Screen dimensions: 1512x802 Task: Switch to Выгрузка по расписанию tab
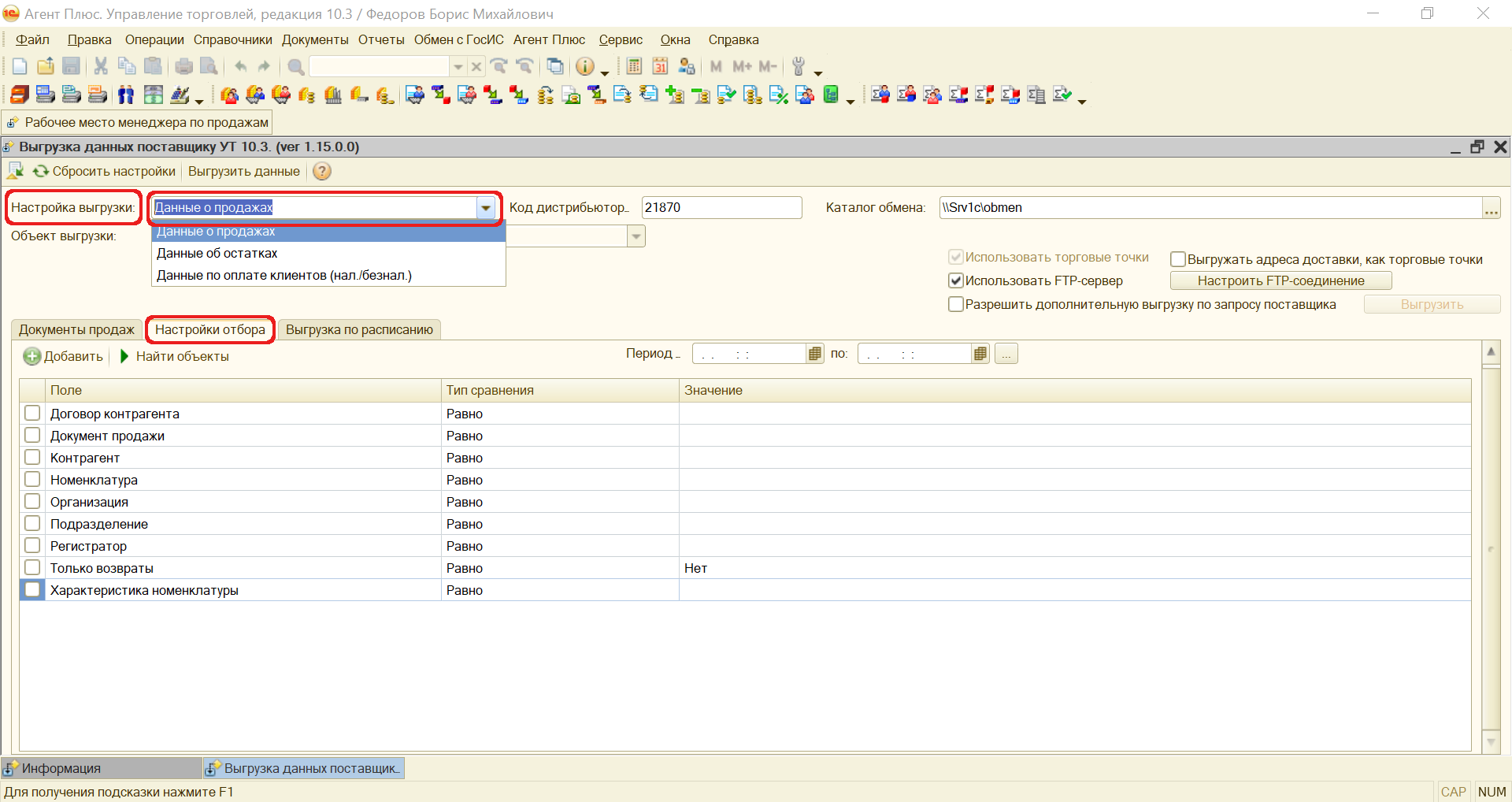pyautogui.click(x=359, y=329)
